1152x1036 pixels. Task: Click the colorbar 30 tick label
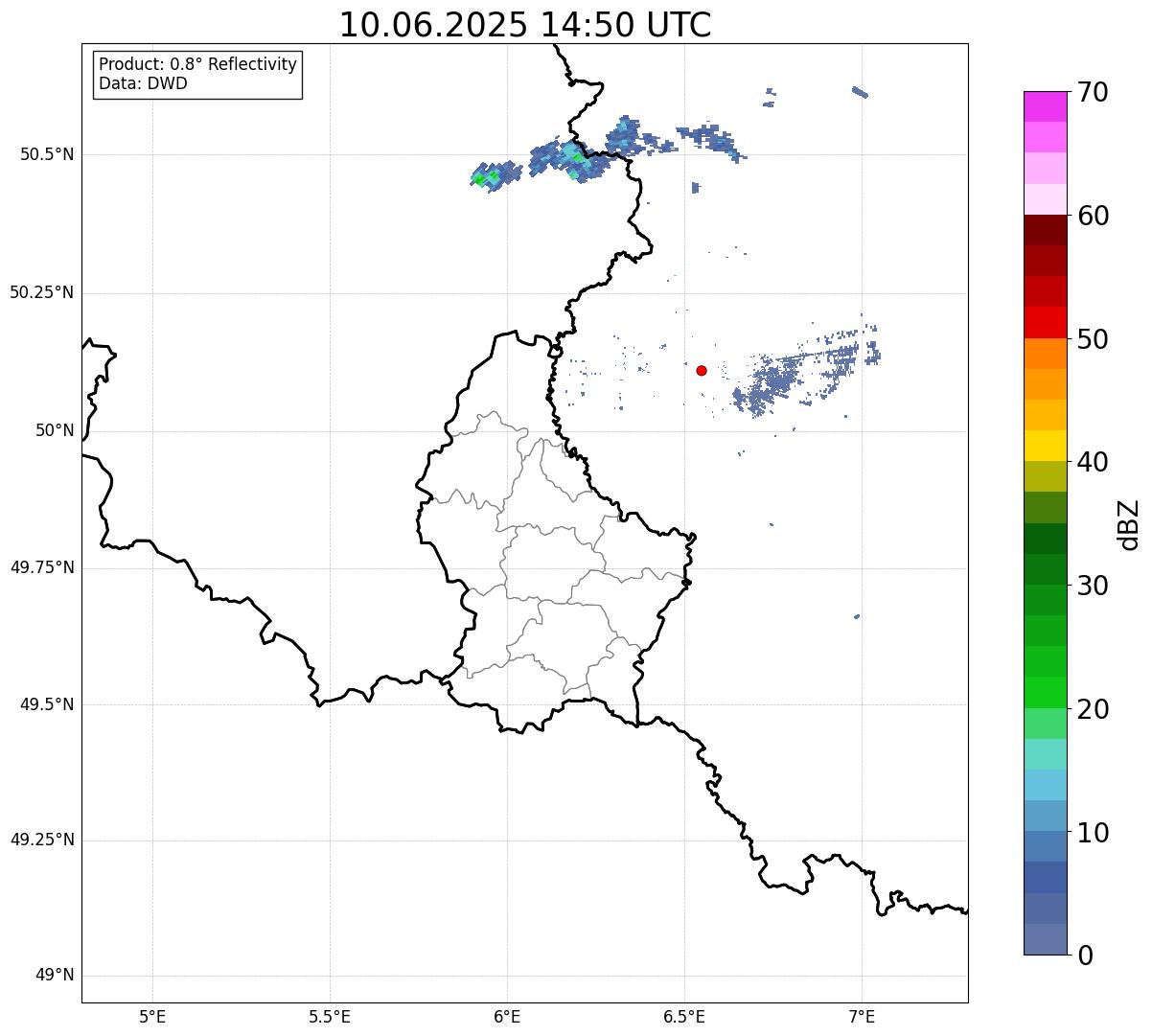1093,586
